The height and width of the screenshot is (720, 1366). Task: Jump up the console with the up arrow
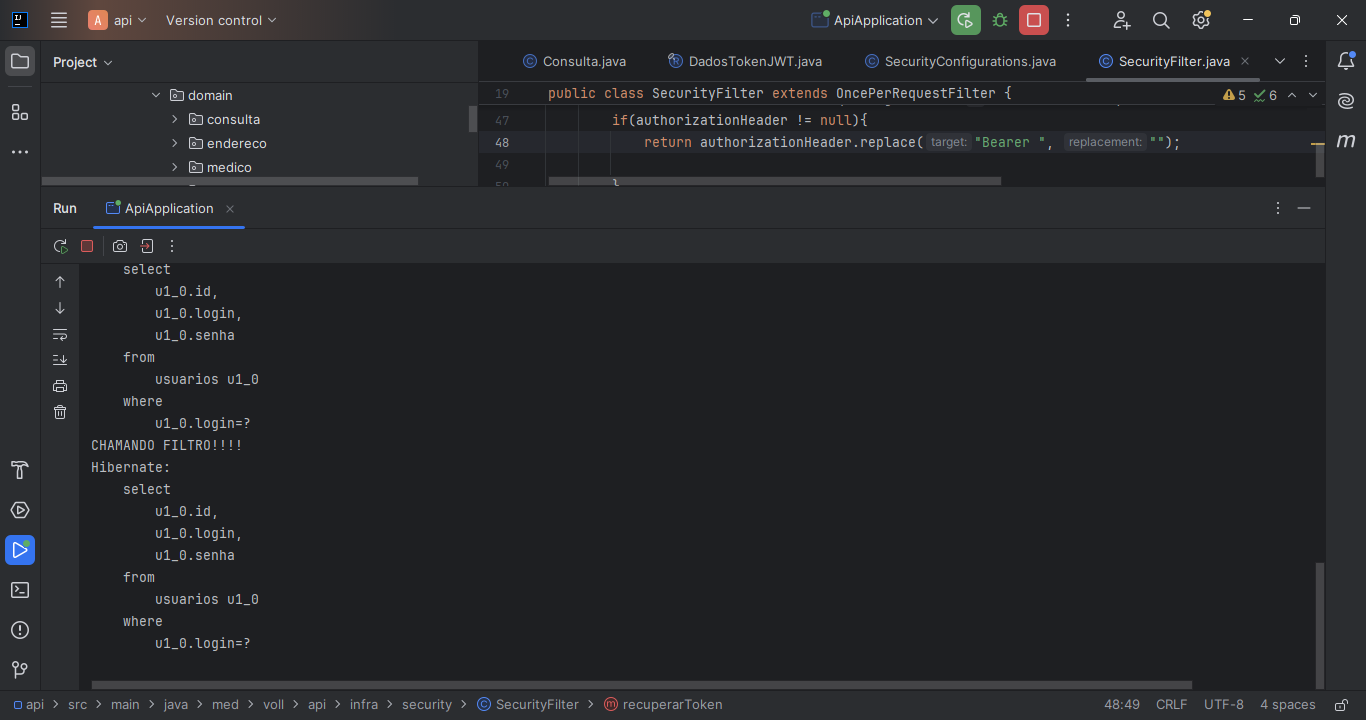[x=60, y=282]
